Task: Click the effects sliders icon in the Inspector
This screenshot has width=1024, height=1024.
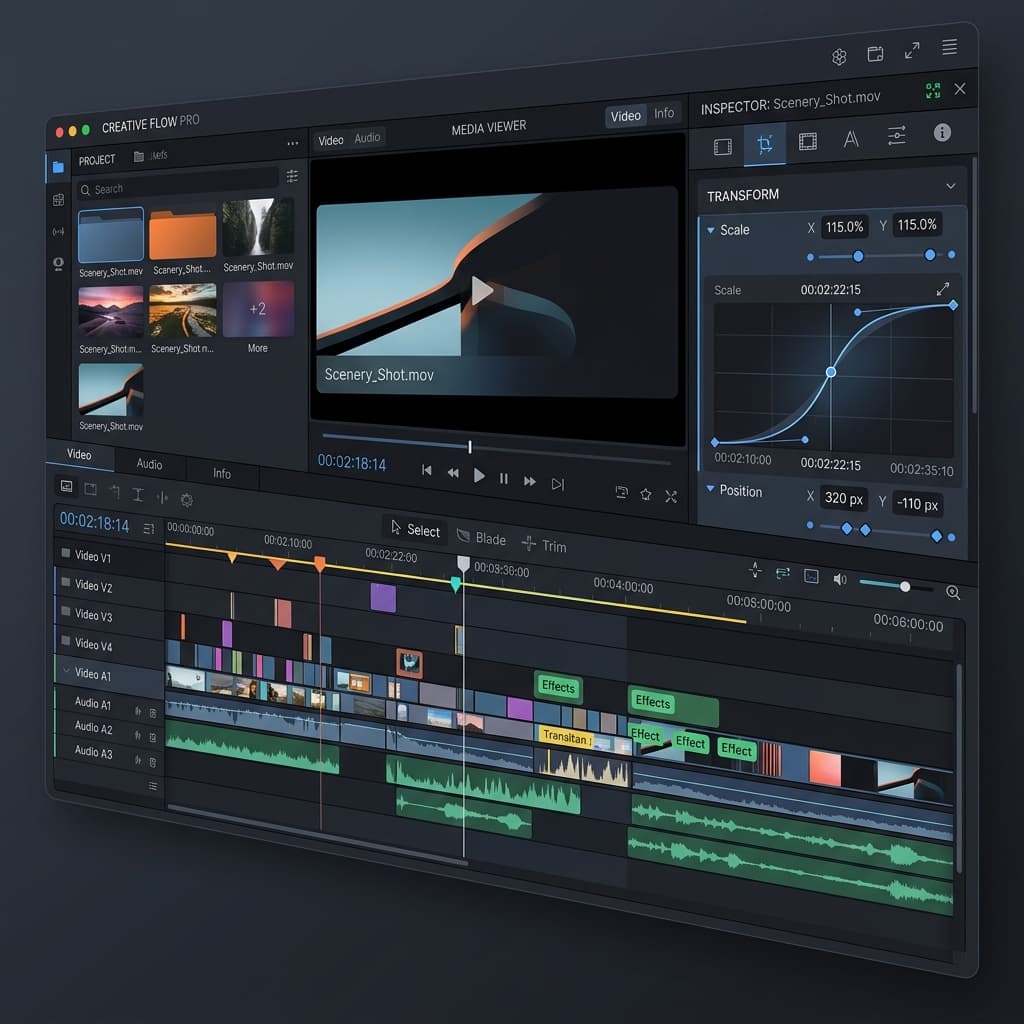Action: pos(897,136)
